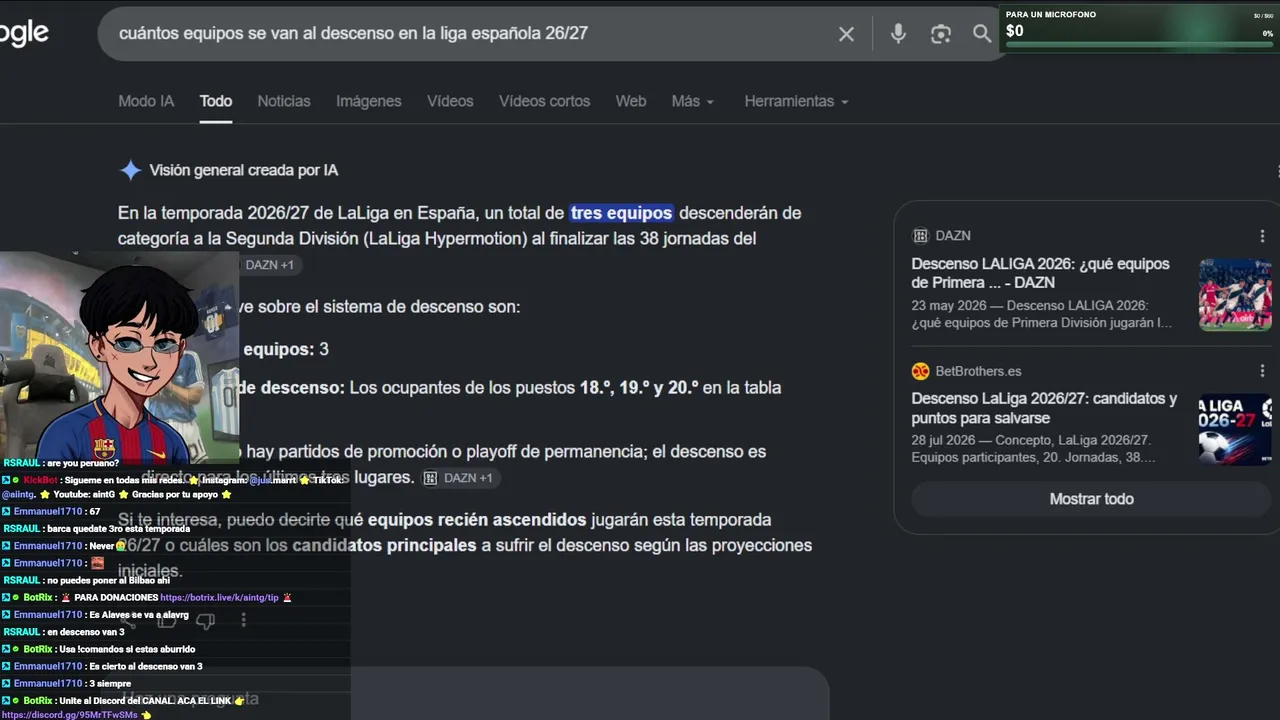
Task: Click chat message 'en descenso van 3'
Action: [x=86, y=632]
